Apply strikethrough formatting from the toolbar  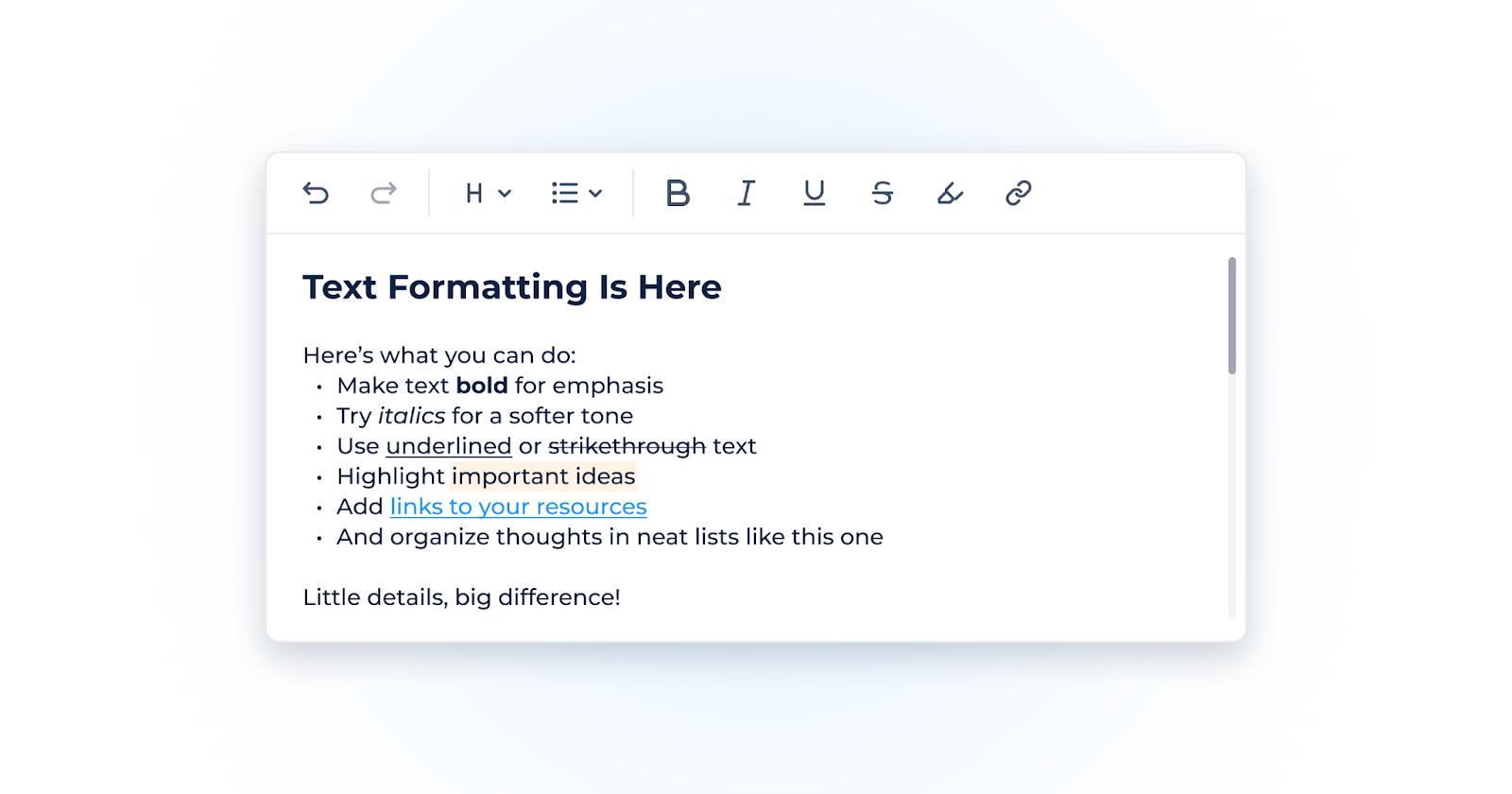coord(882,194)
